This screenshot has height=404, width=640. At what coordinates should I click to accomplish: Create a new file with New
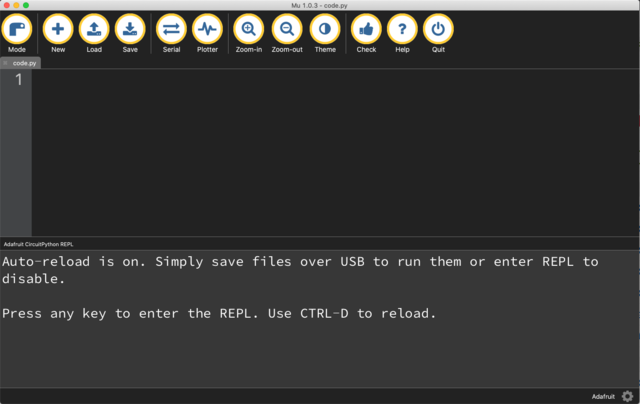(x=58, y=33)
